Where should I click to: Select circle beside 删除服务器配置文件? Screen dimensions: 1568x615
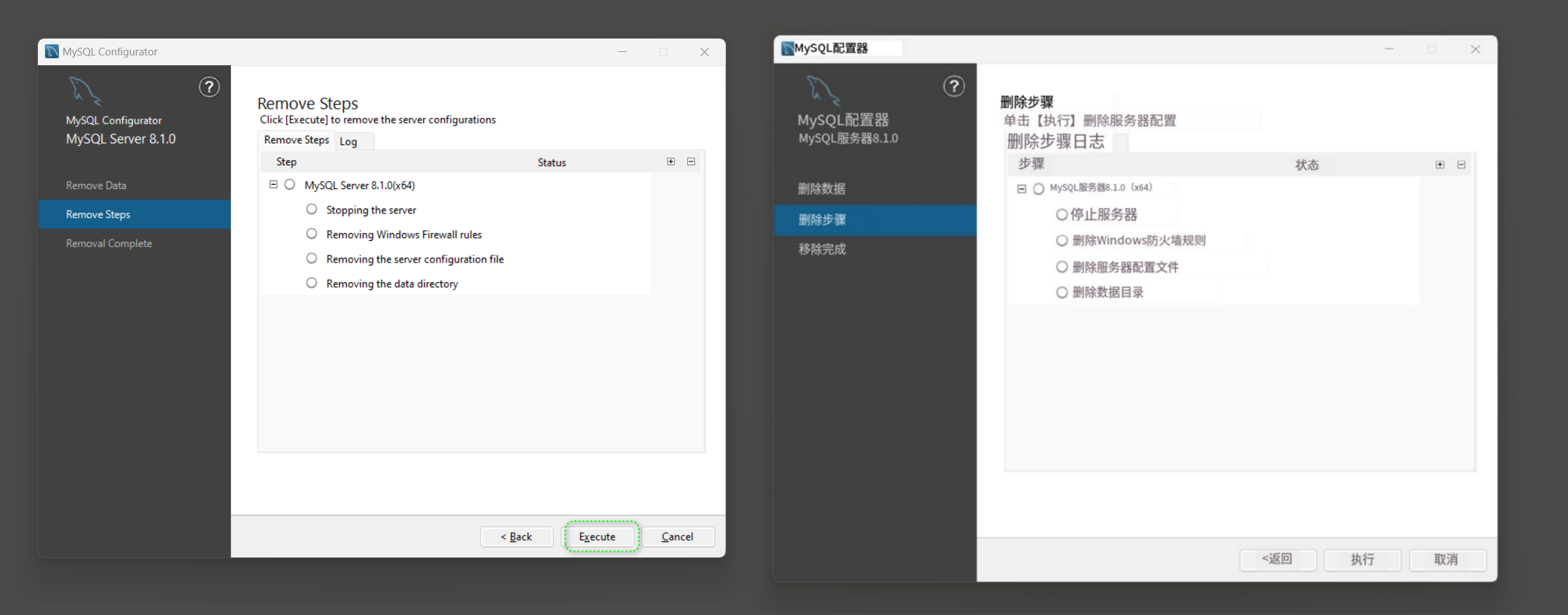[x=1062, y=267]
